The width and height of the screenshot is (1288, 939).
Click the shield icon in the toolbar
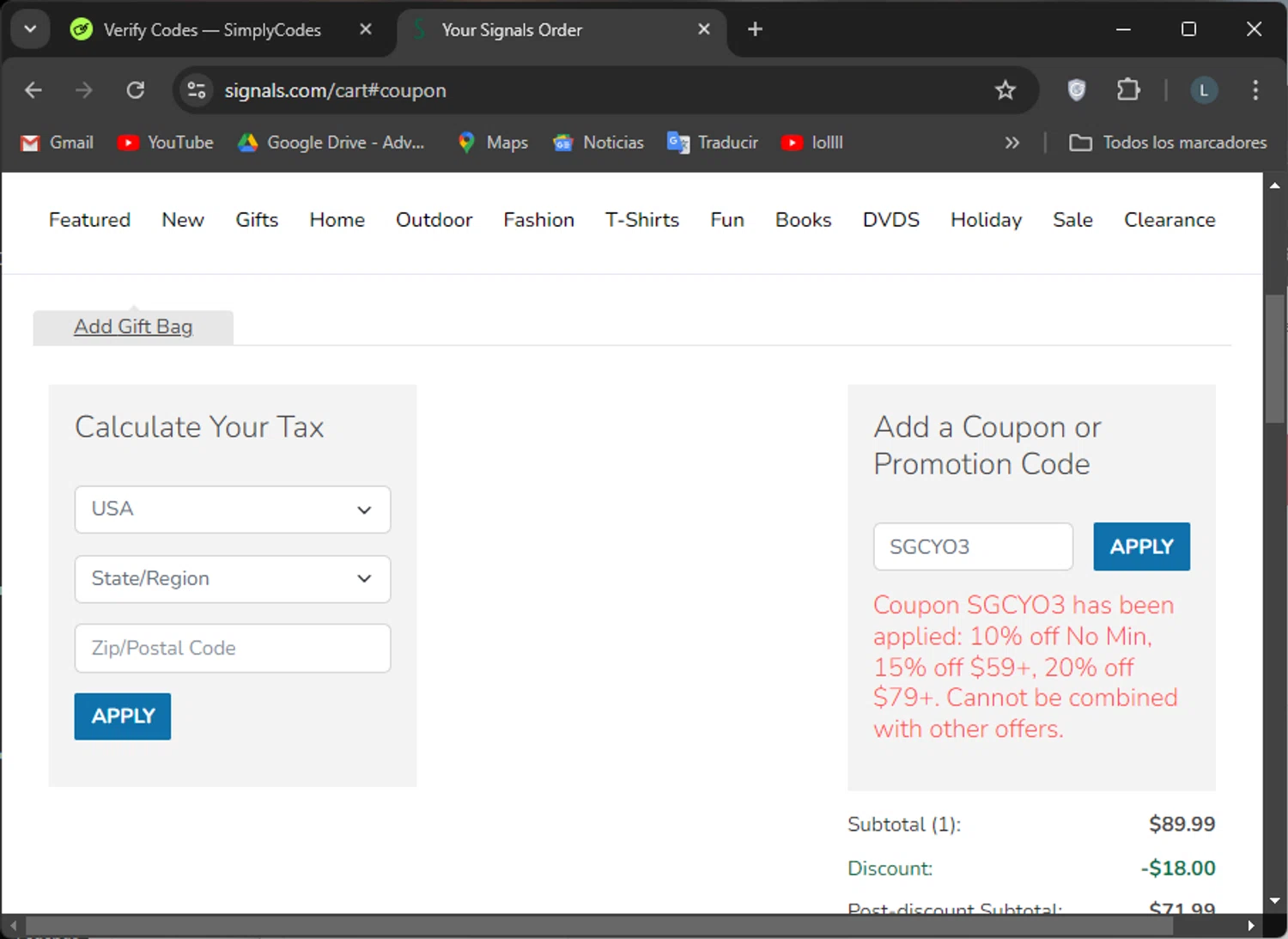coord(1076,90)
